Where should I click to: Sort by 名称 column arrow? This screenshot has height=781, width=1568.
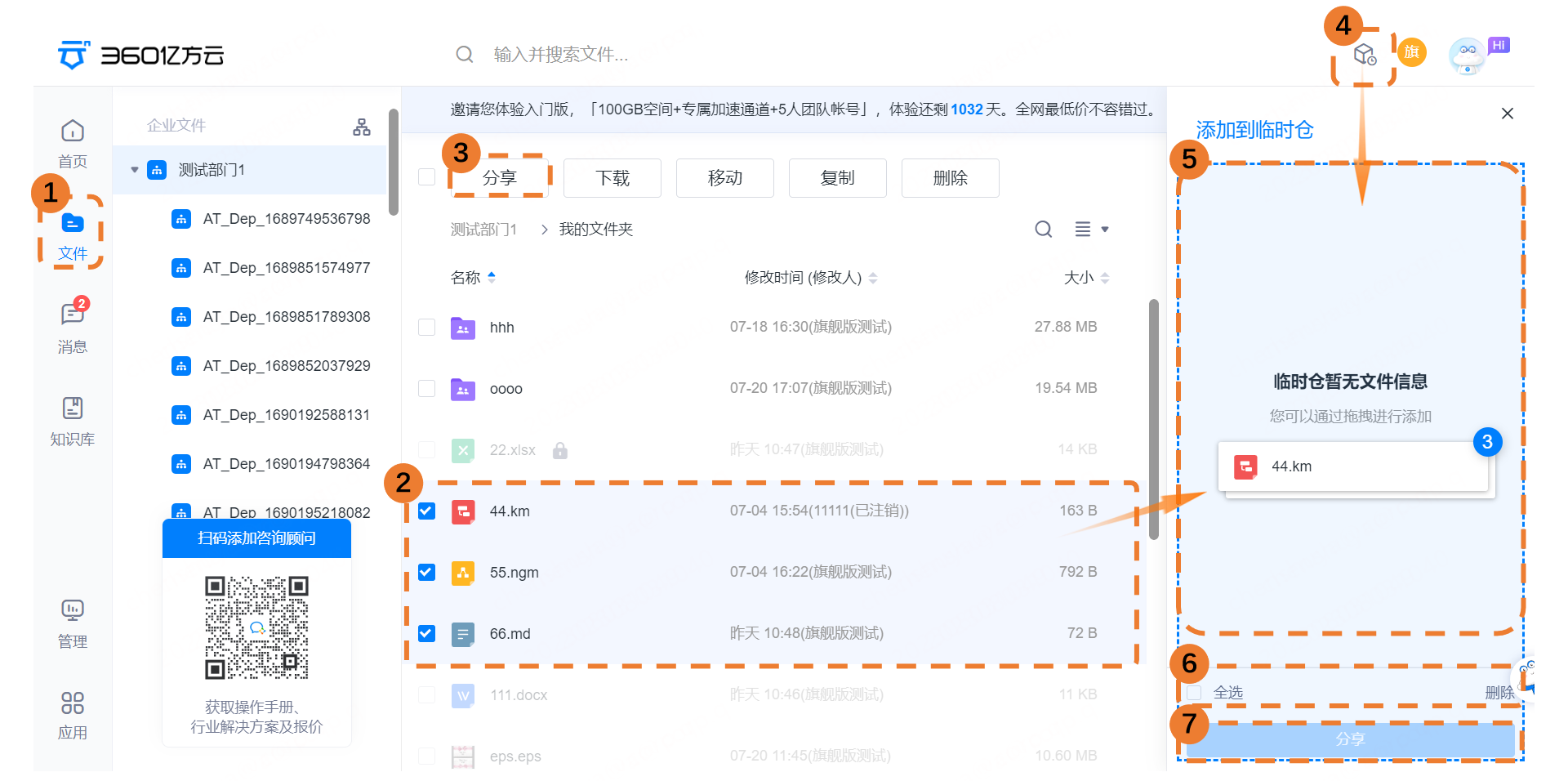(492, 278)
